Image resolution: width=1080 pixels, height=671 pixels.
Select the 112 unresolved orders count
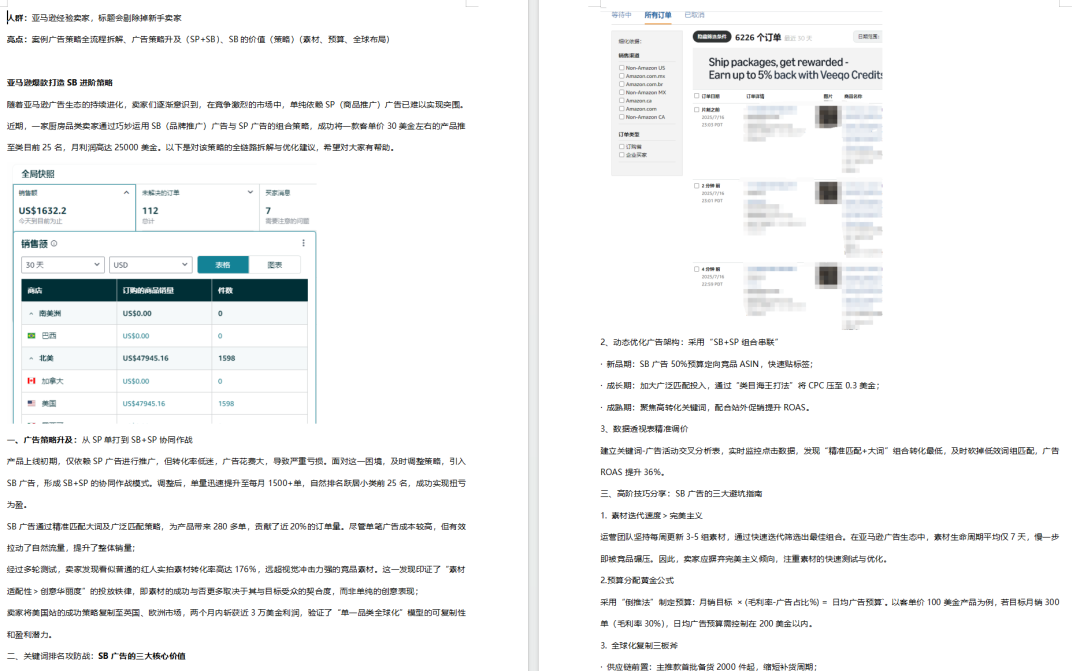[x=150, y=211]
